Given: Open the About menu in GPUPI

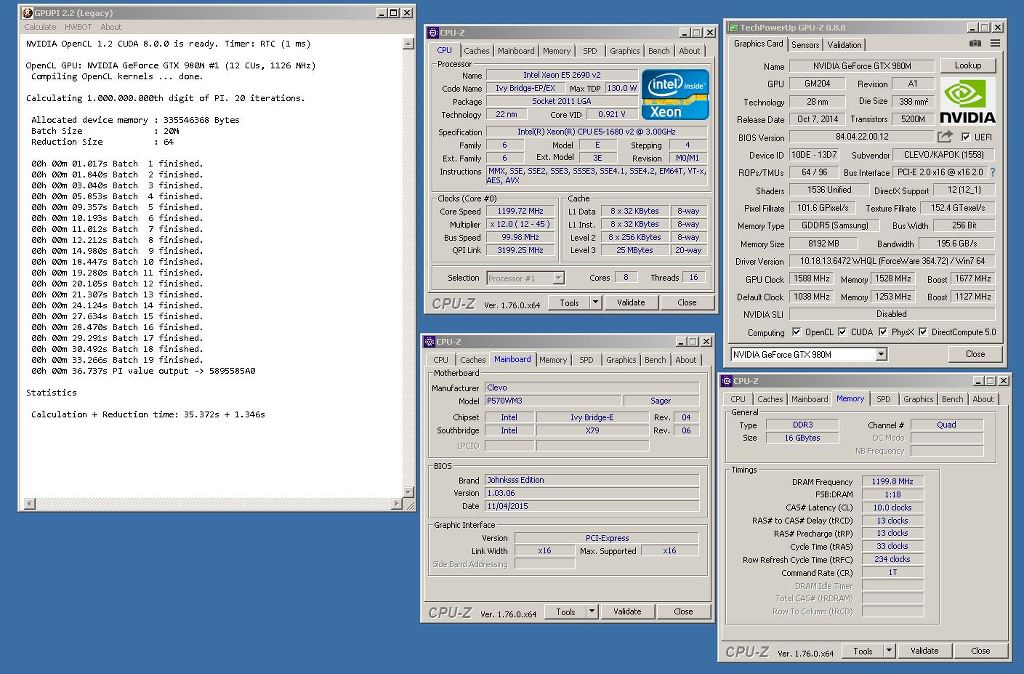Looking at the screenshot, I should click(x=111, y=27).
